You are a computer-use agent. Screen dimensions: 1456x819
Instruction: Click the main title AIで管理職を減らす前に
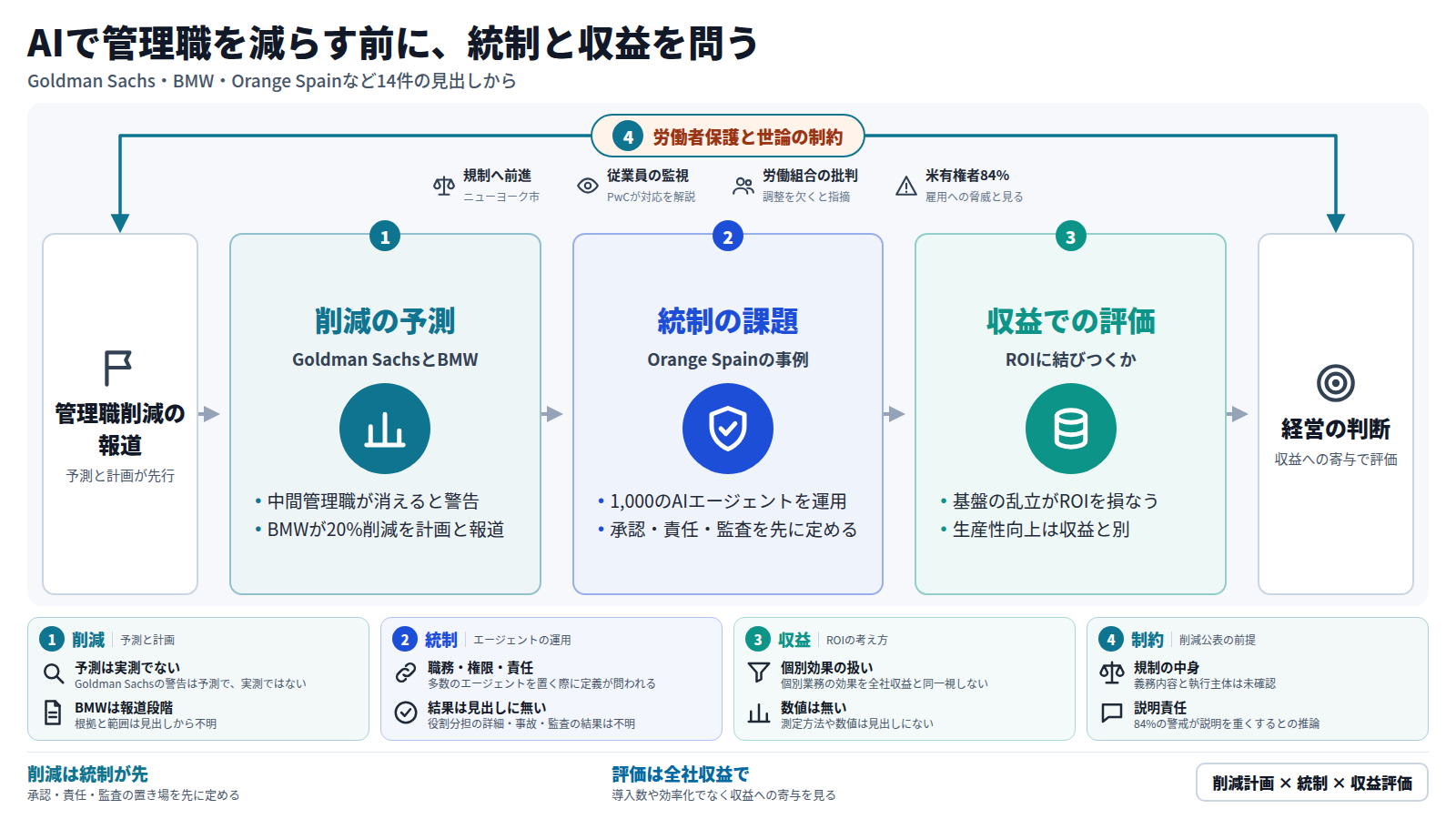392,43
